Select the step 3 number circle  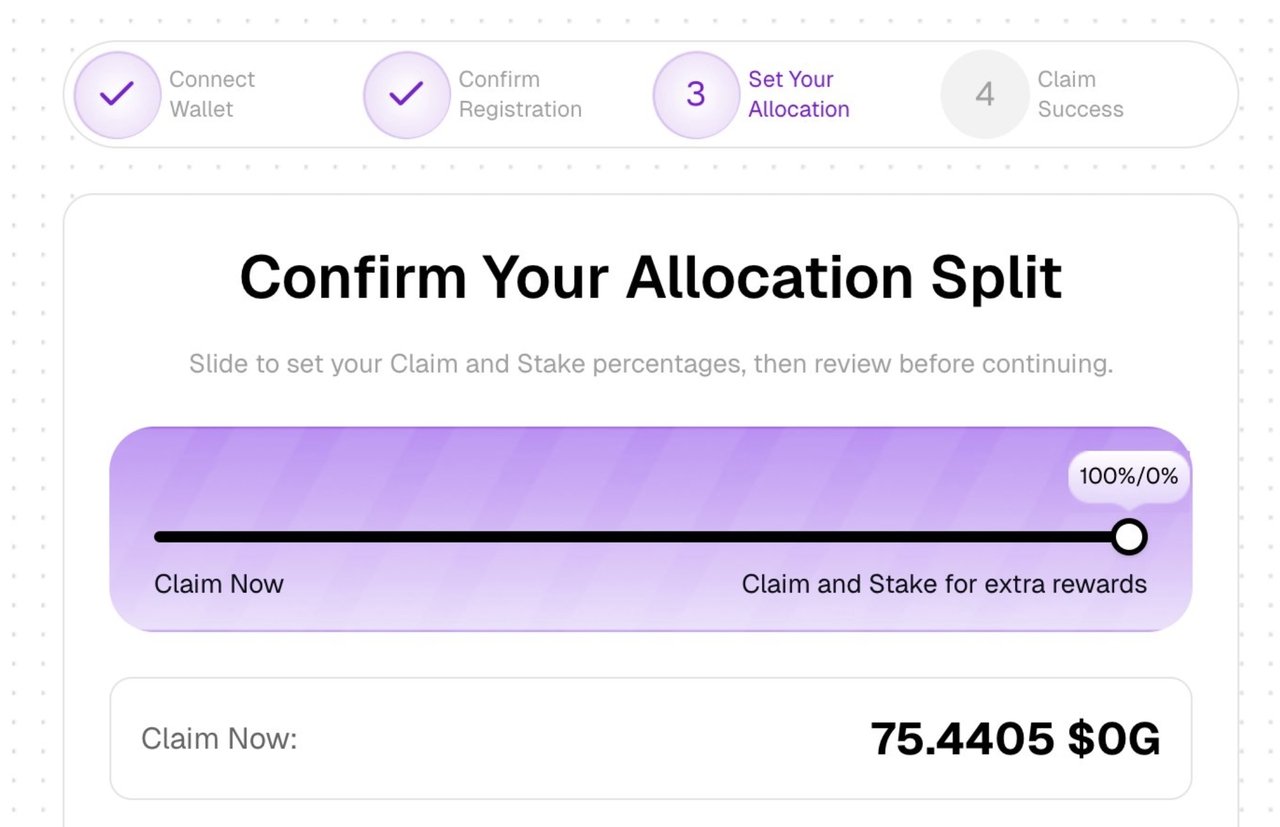(x=695, y=95)
